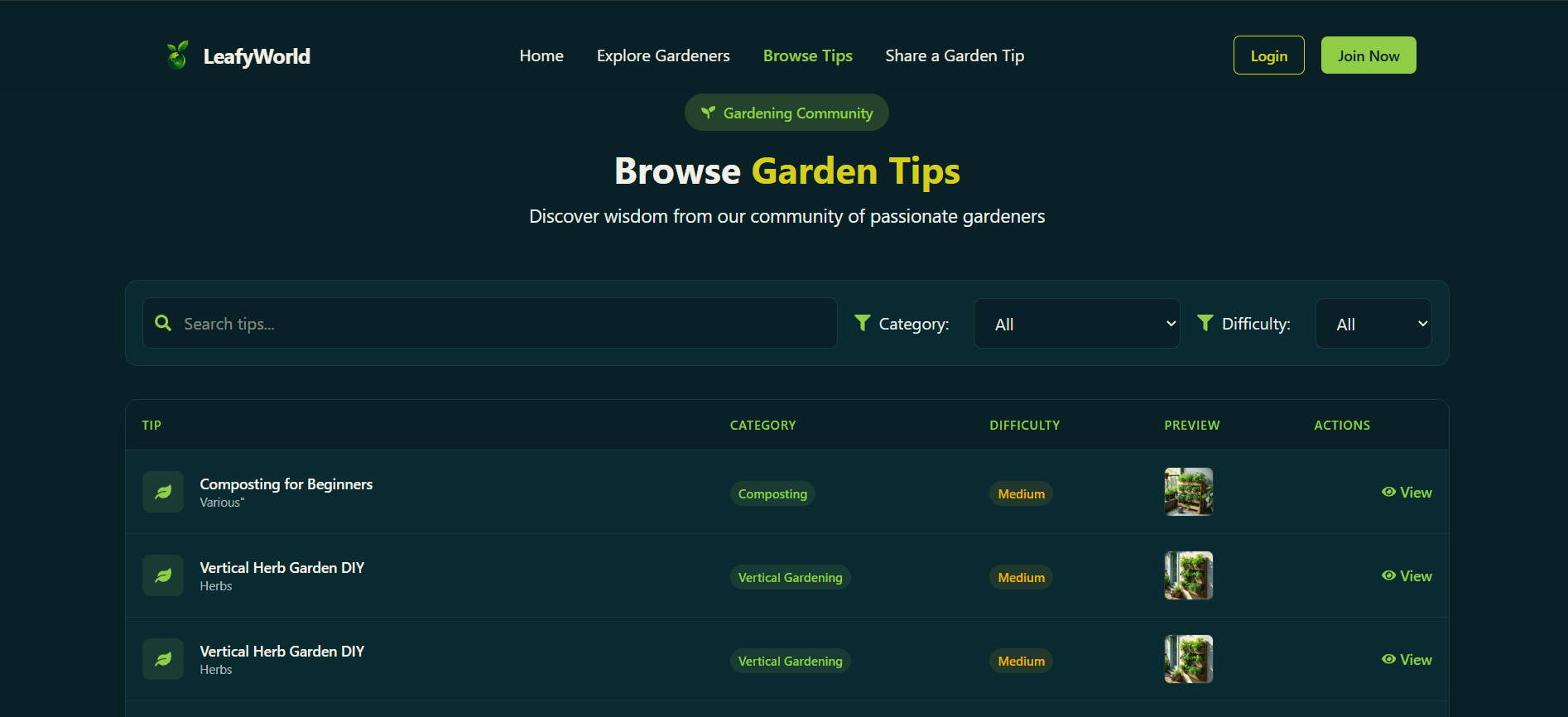Viewport: 1568px width, 717px height.
Task: Click the search magnifier icon
Action: tap(163, 323)
